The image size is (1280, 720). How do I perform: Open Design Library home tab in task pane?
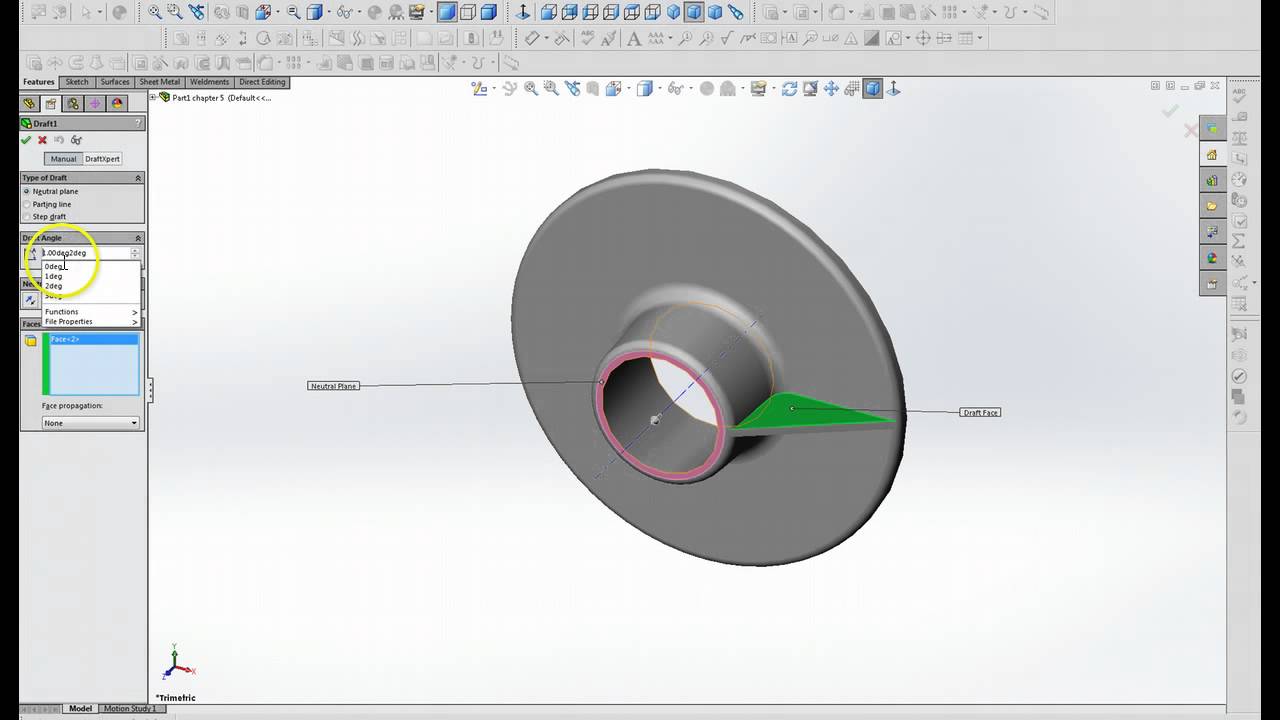(1212, 155)
